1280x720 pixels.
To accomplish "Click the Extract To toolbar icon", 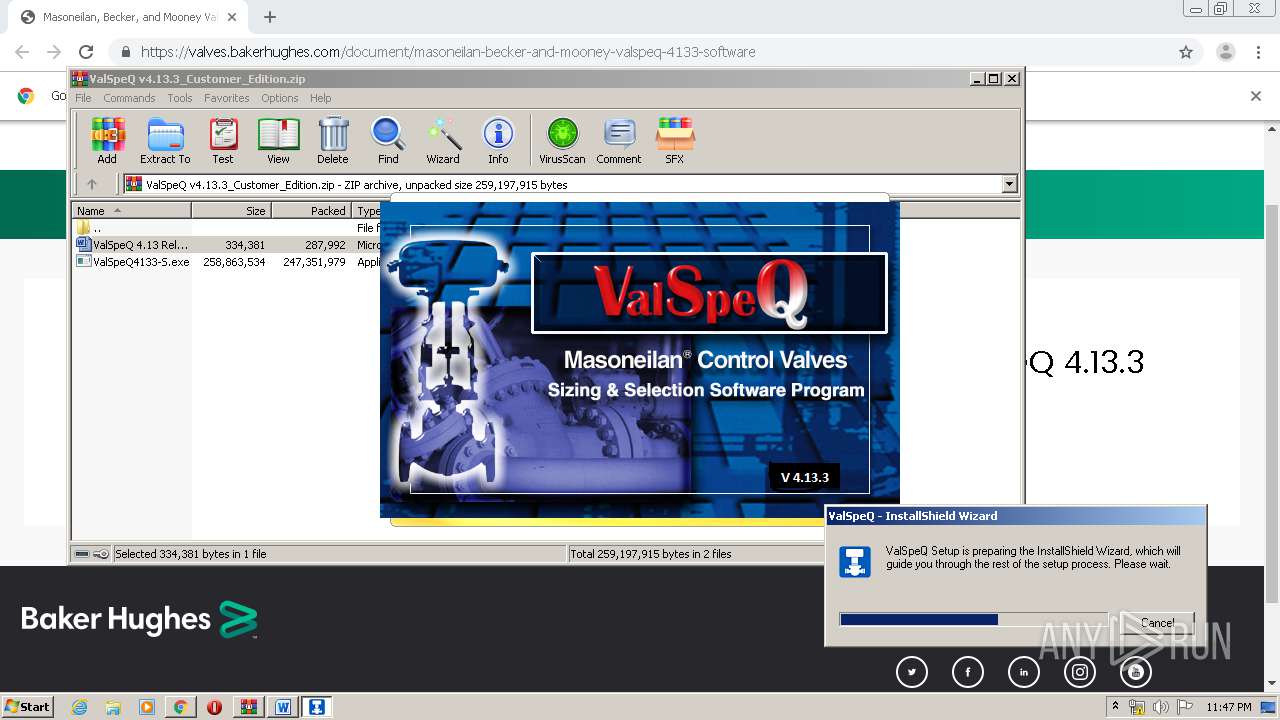I will click(165, 140).
